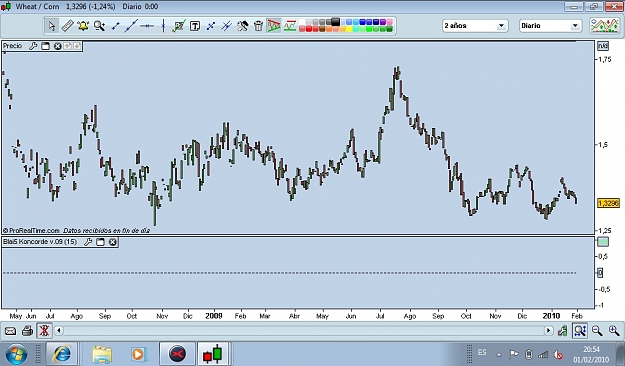Show hidden tray icons arrow
This screenshot has height=366, width=625.
tap(499, 354)
